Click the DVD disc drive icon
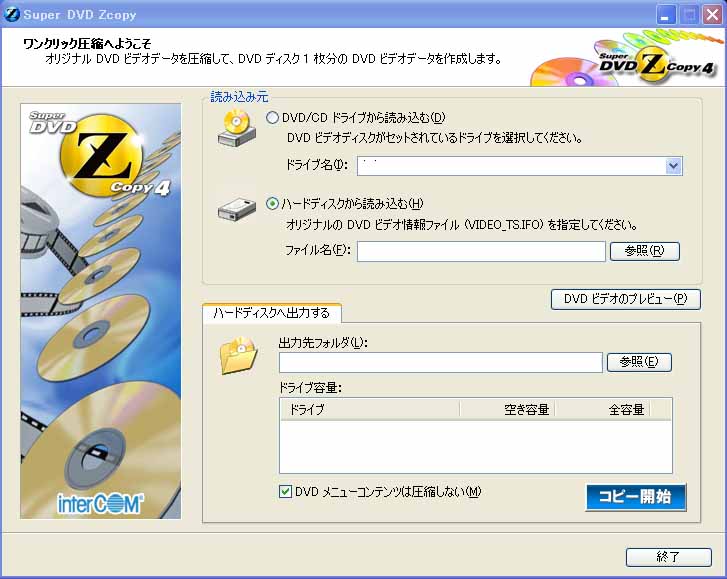The image size is (727, 579). (237, 128)
